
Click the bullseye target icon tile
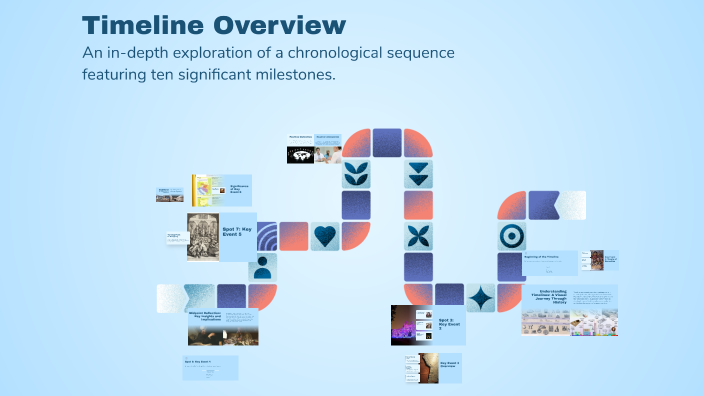(x=511, y=236)
